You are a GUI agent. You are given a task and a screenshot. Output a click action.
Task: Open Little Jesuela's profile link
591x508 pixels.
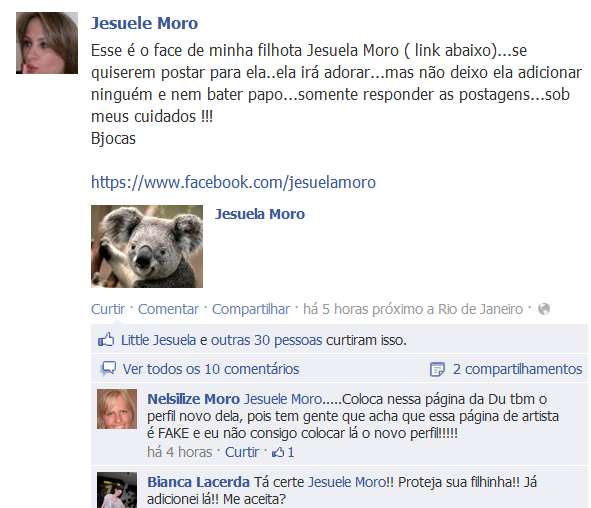pyautogui.click(x=158, y=340)
